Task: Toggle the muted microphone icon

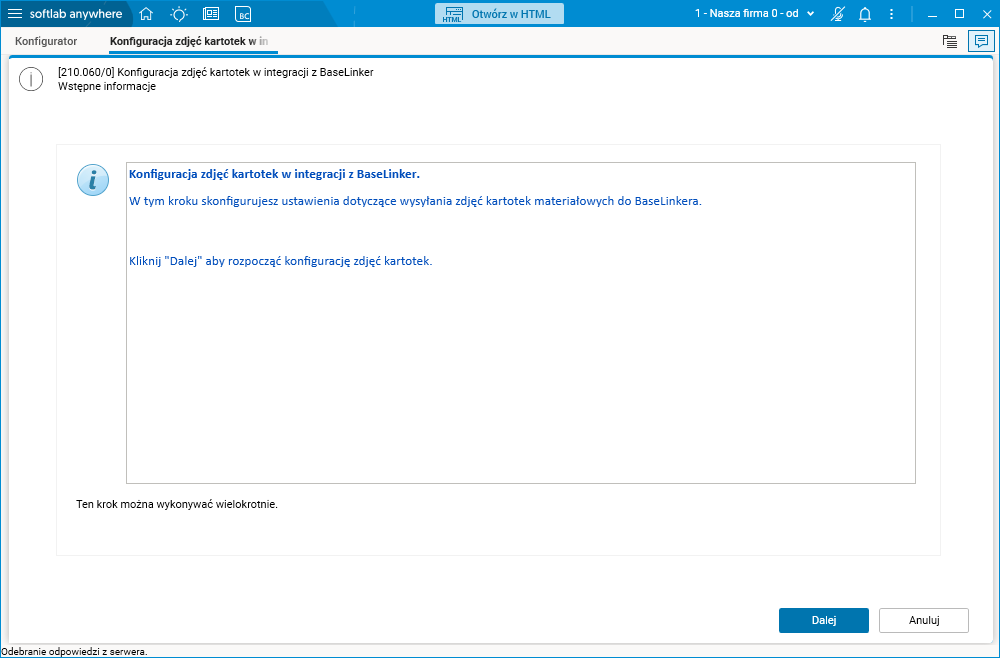Action: click(838, 14)
